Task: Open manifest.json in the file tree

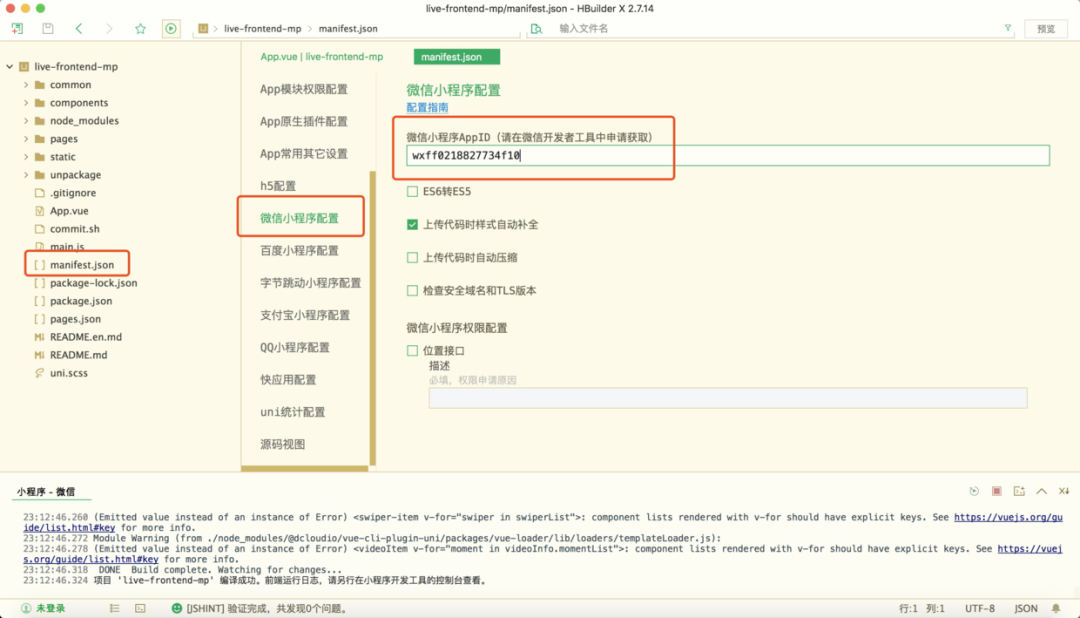Action: coord(82,265)
